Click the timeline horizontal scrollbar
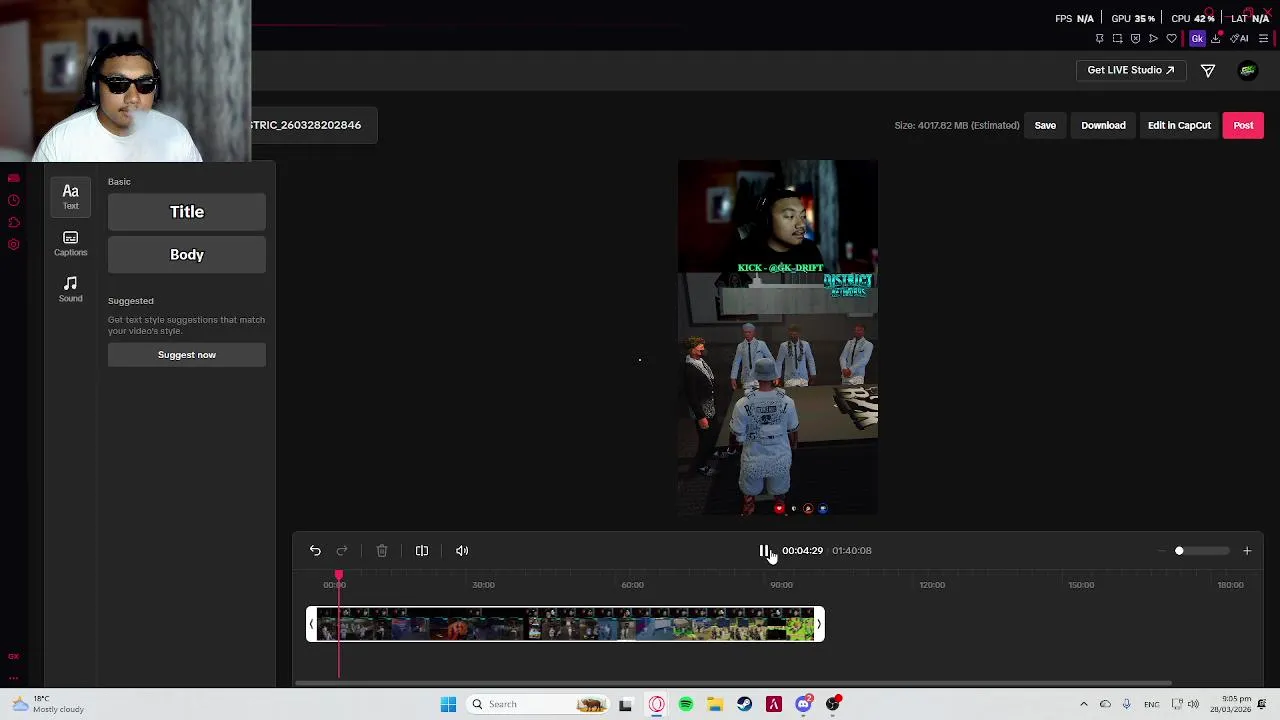Screen dimensions: 1280x720 pyautogui.click(x=735, y=684)
